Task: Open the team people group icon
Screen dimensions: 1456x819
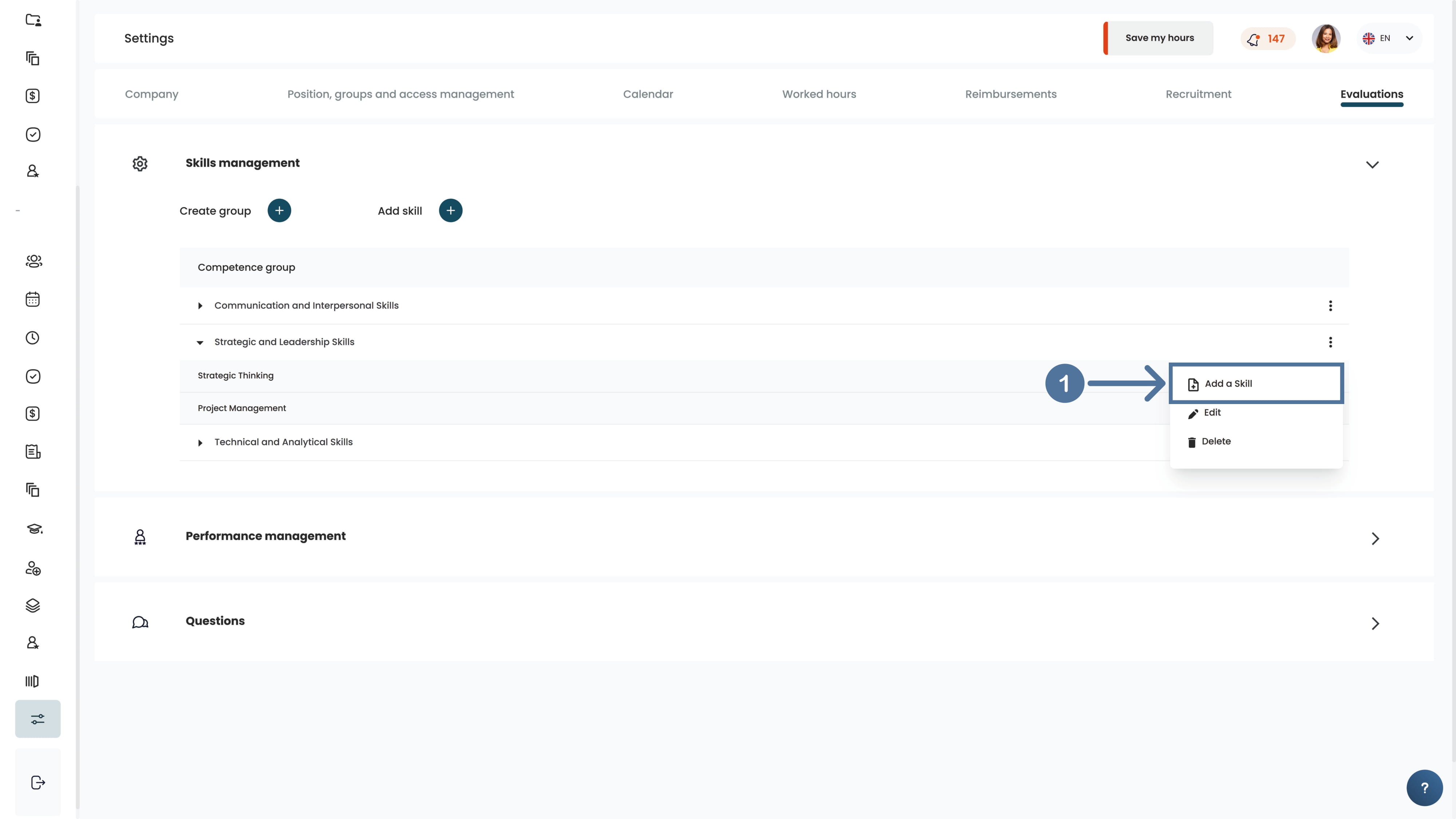Action: click(33, 261)
